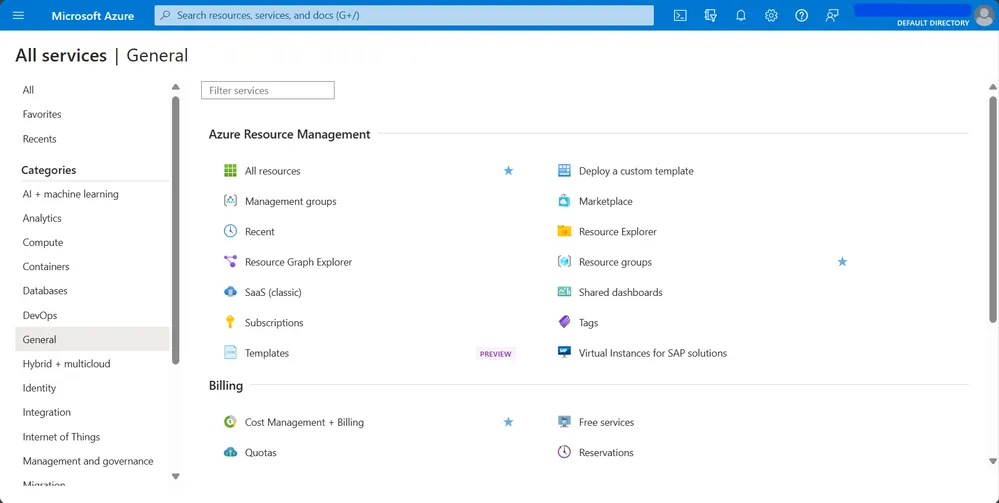The width and height of the screenshot is (999, 503).
Task: Expand the portal hamburger menu
Action: click(19, 16)
